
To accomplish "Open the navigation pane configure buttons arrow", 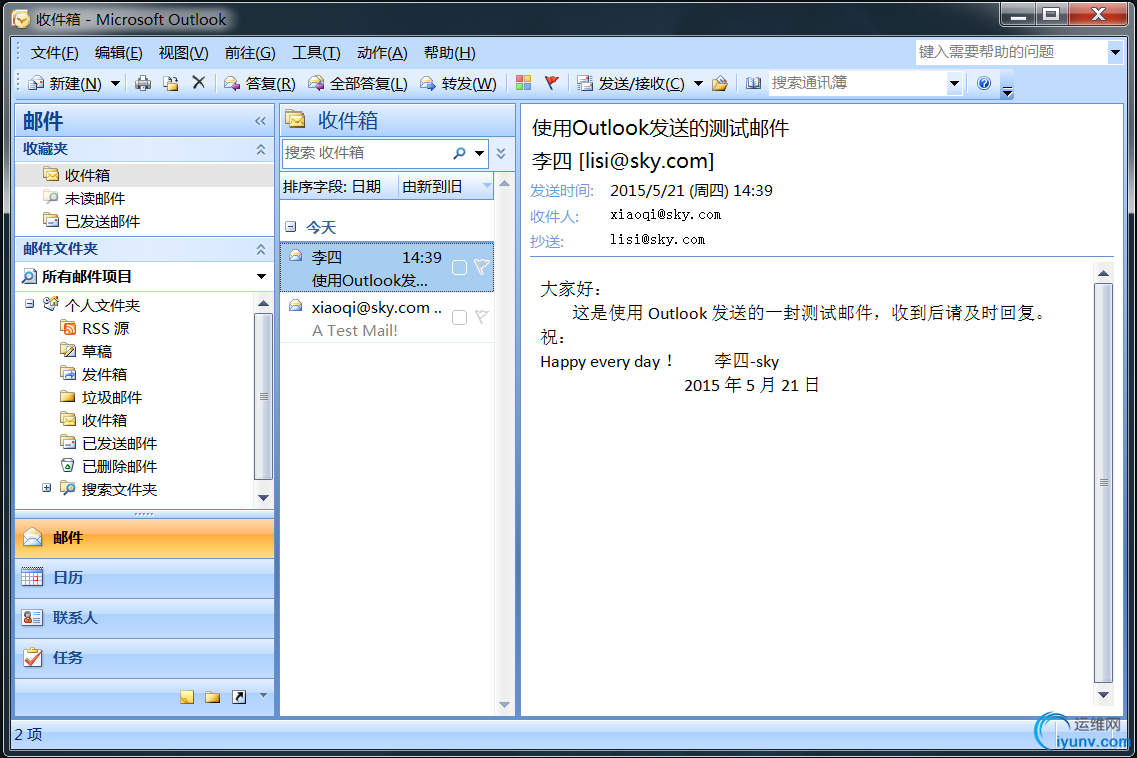I will pos(263,696).
